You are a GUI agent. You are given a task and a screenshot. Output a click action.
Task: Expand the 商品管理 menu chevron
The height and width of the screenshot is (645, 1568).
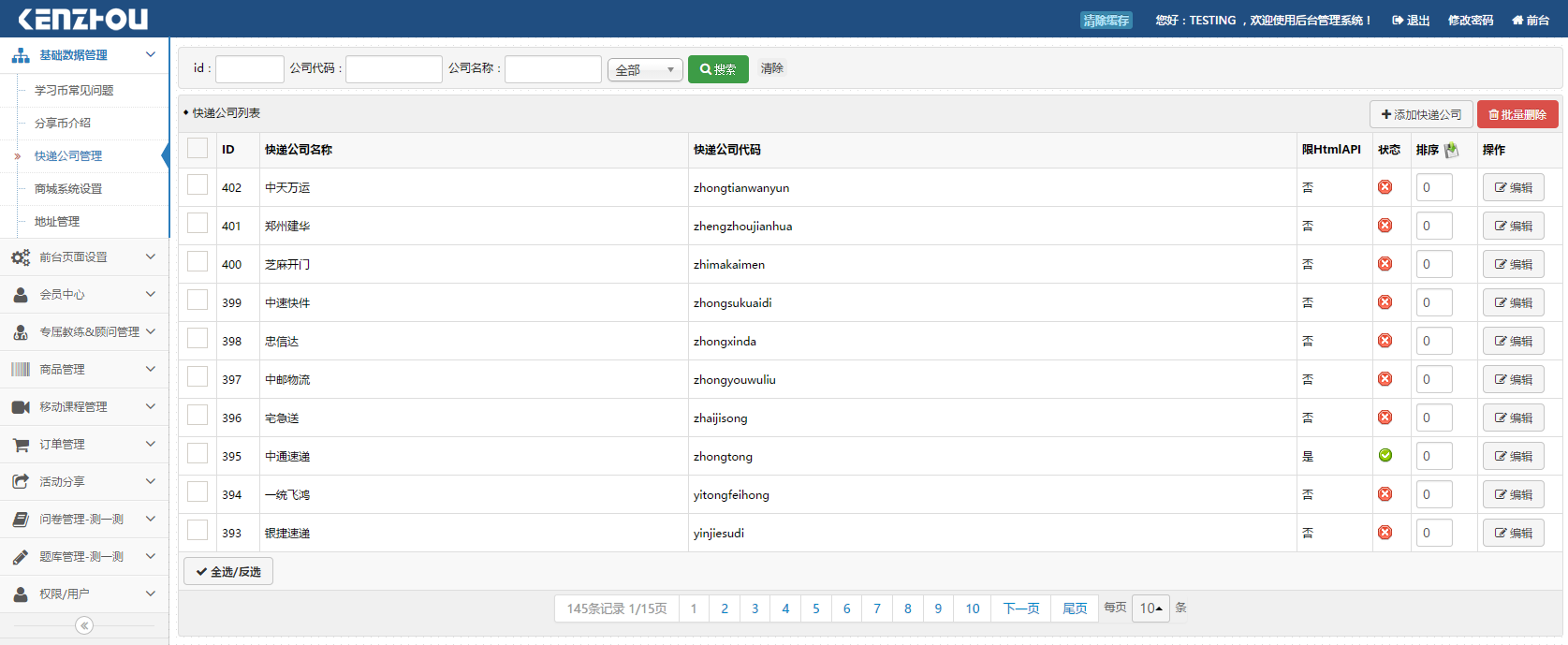click(151, 369)
